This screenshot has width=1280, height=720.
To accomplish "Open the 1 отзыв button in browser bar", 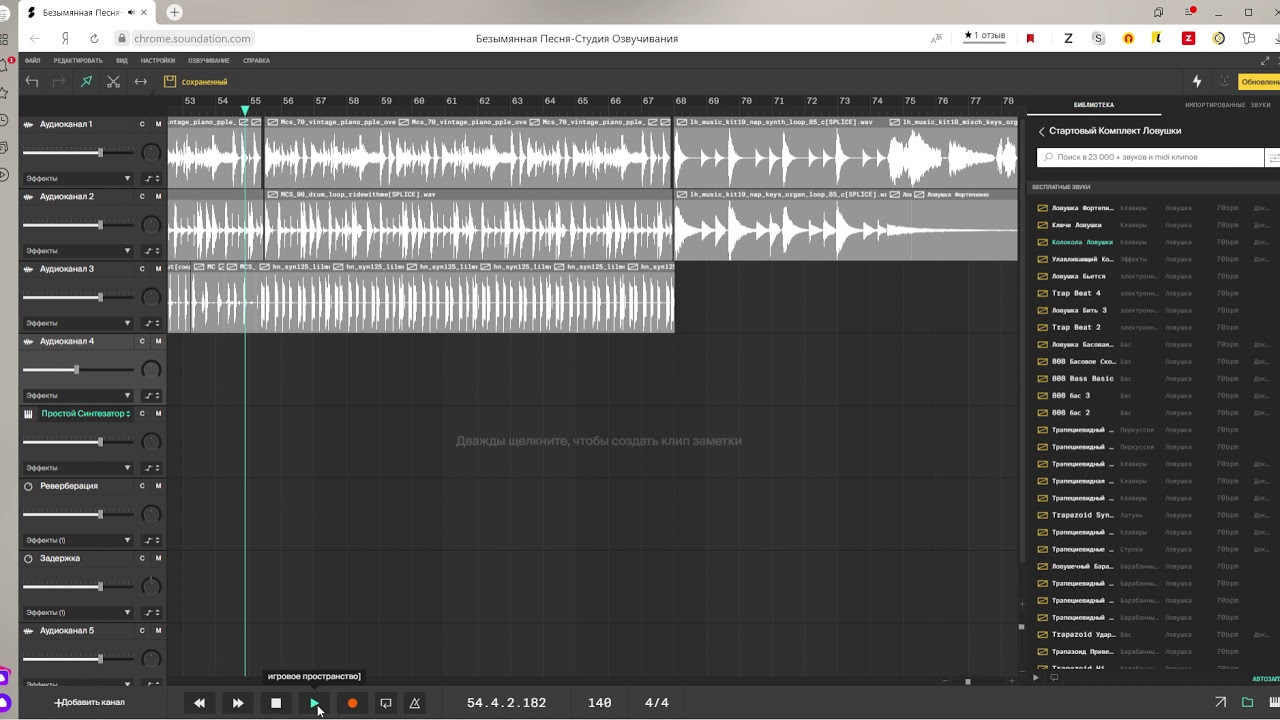I will (985, 36).
